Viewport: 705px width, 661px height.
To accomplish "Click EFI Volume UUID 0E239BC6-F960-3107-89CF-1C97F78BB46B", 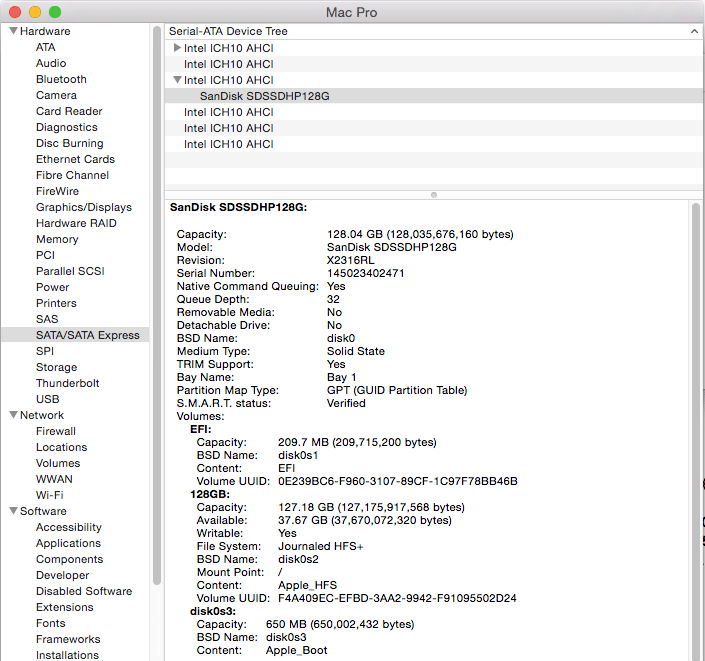I will pos(397,481).
